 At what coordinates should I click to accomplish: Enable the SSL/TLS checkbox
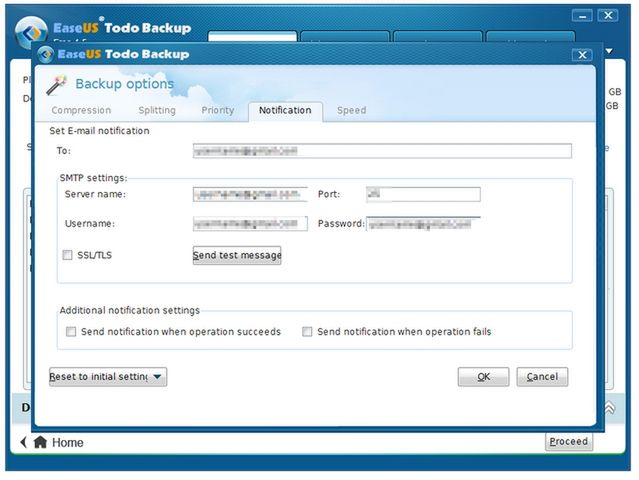(x=67, y=255)
